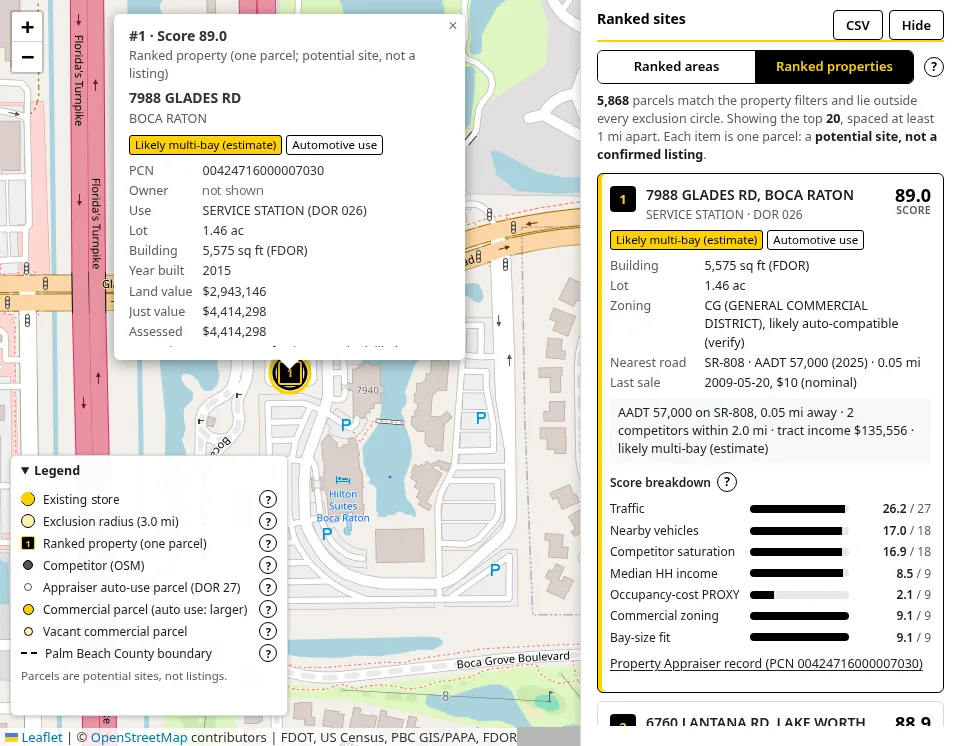Click the Zoning CG General Commercial value
Screen dimensions: 960x746
[x=801, y=324]
